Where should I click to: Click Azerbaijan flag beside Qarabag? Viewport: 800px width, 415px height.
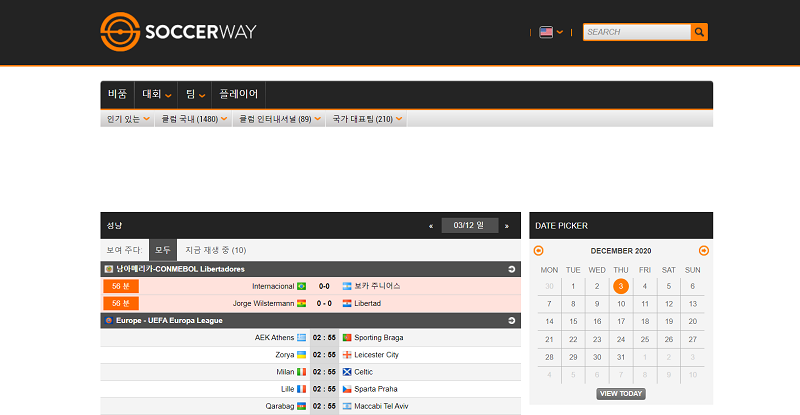(x=302, y=406)
